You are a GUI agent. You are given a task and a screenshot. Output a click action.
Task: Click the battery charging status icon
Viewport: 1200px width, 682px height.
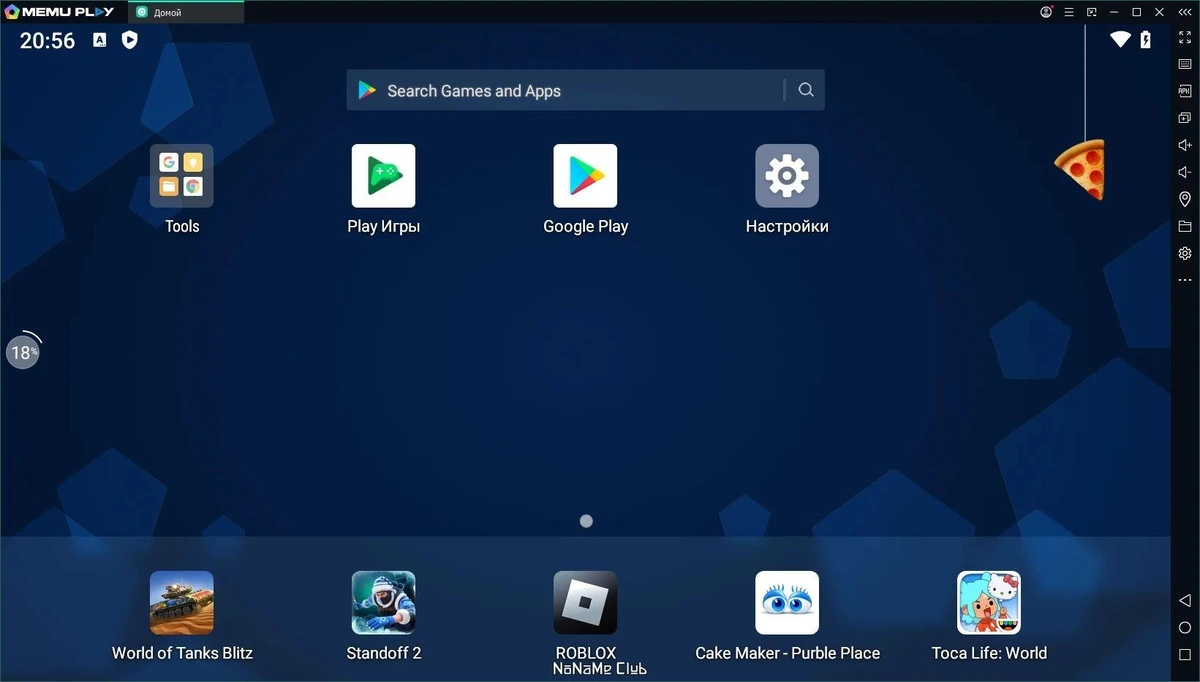(x=1146, y=40)
